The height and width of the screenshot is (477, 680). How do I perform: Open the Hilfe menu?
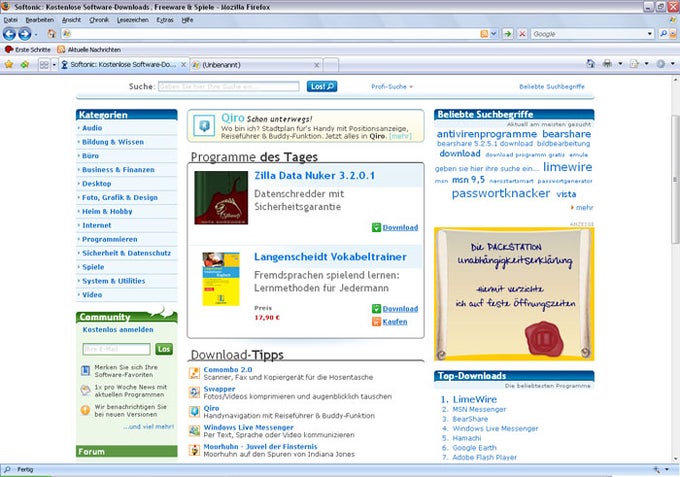pos(187,20)
